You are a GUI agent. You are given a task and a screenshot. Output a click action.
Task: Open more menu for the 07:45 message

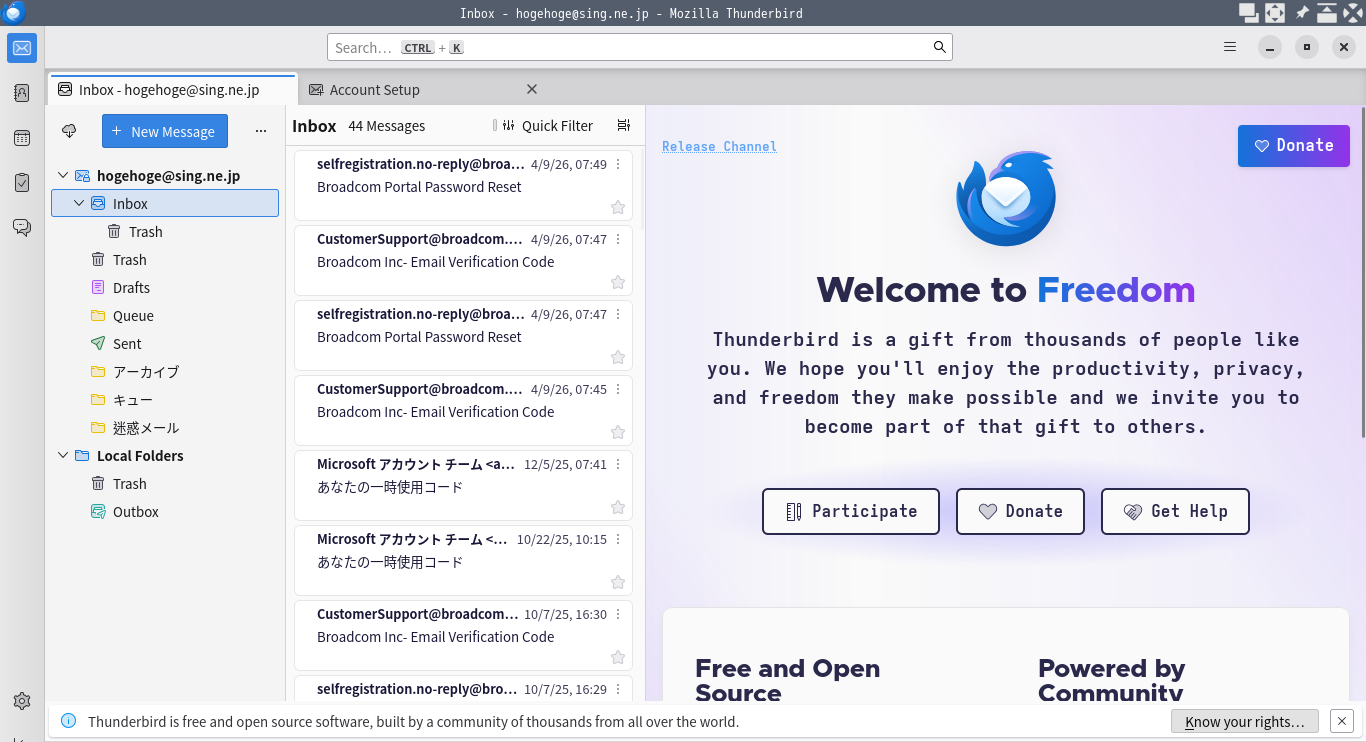(618, 389)
